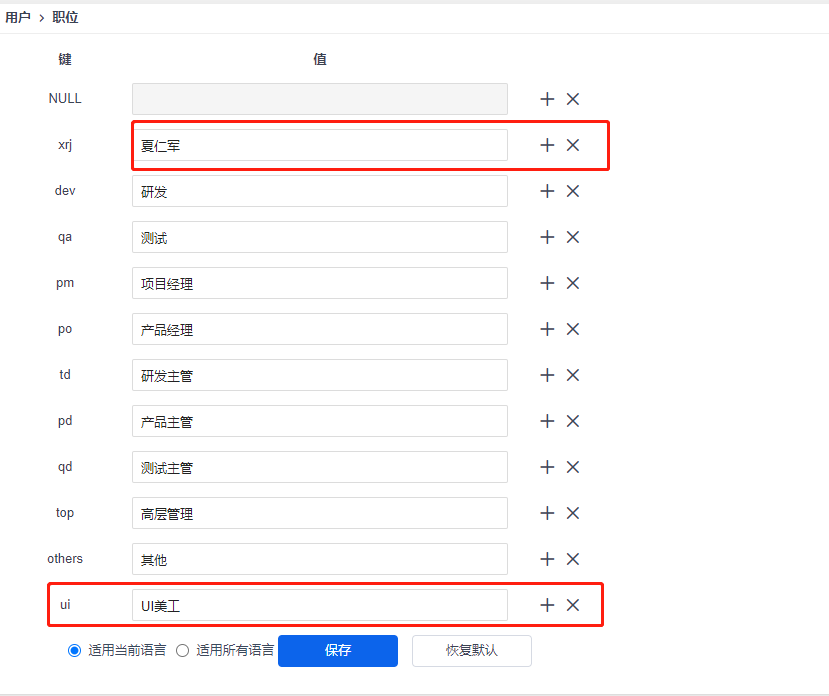This screenshot has width=829, height=696.
Task: Edit the td value 研发主管
Action: [x=320, y=375]
